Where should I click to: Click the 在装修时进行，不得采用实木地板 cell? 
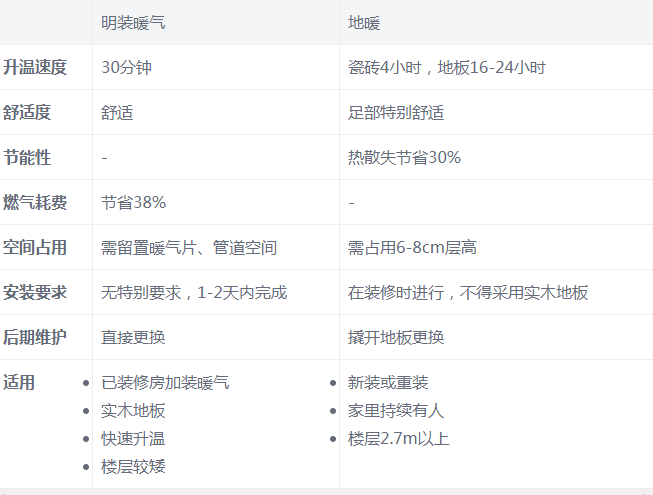point(468,292)
